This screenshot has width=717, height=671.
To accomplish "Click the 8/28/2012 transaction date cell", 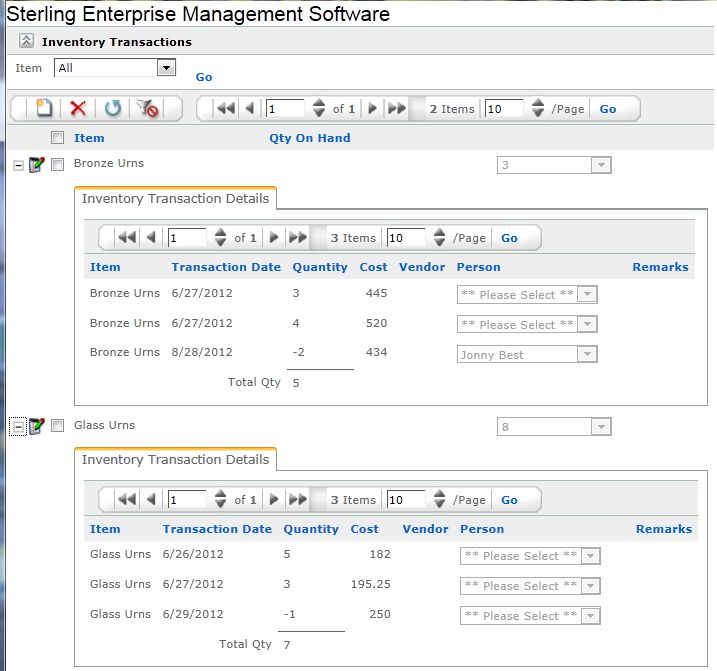I will point(202,352).
